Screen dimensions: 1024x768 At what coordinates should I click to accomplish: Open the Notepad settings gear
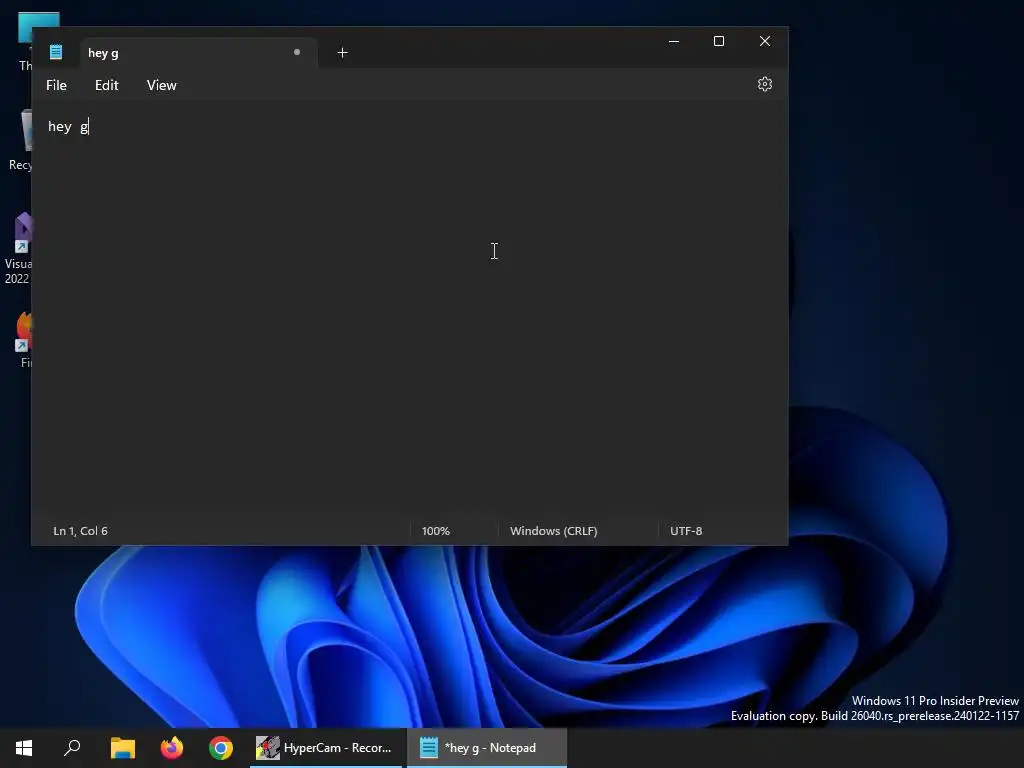pos(765,84)
